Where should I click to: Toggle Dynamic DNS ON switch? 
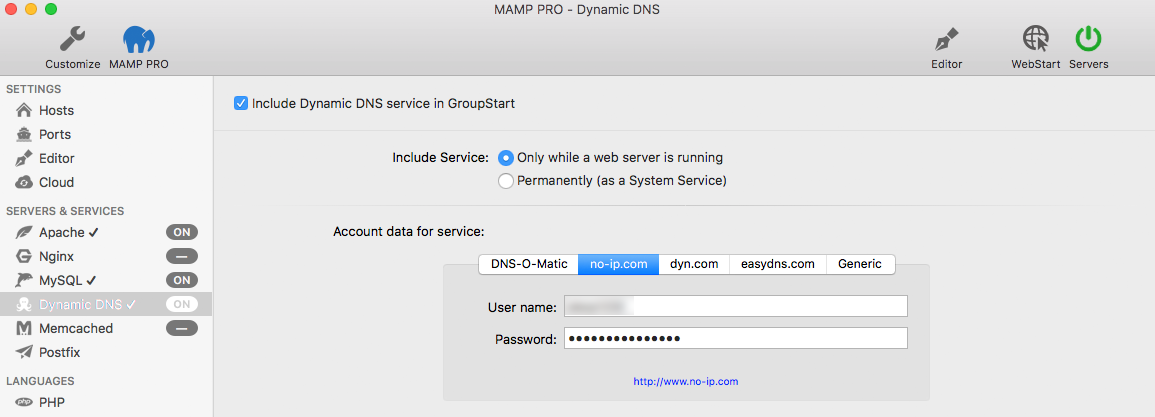click(x=182, y=304)
